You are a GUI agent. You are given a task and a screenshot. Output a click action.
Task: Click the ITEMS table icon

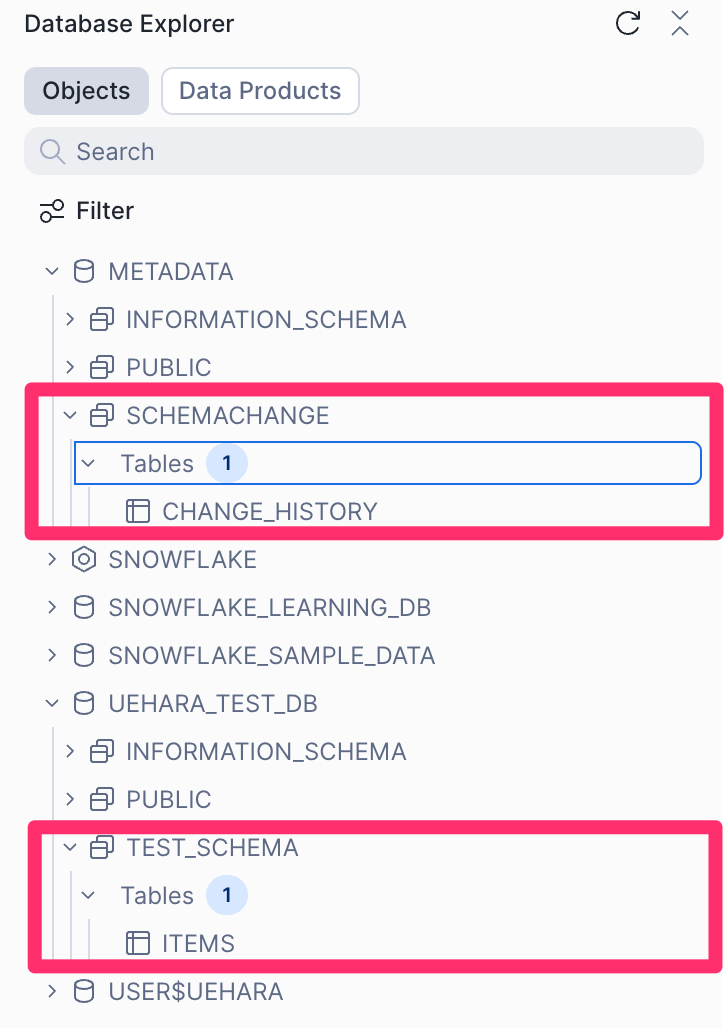[x=137, y=943]
